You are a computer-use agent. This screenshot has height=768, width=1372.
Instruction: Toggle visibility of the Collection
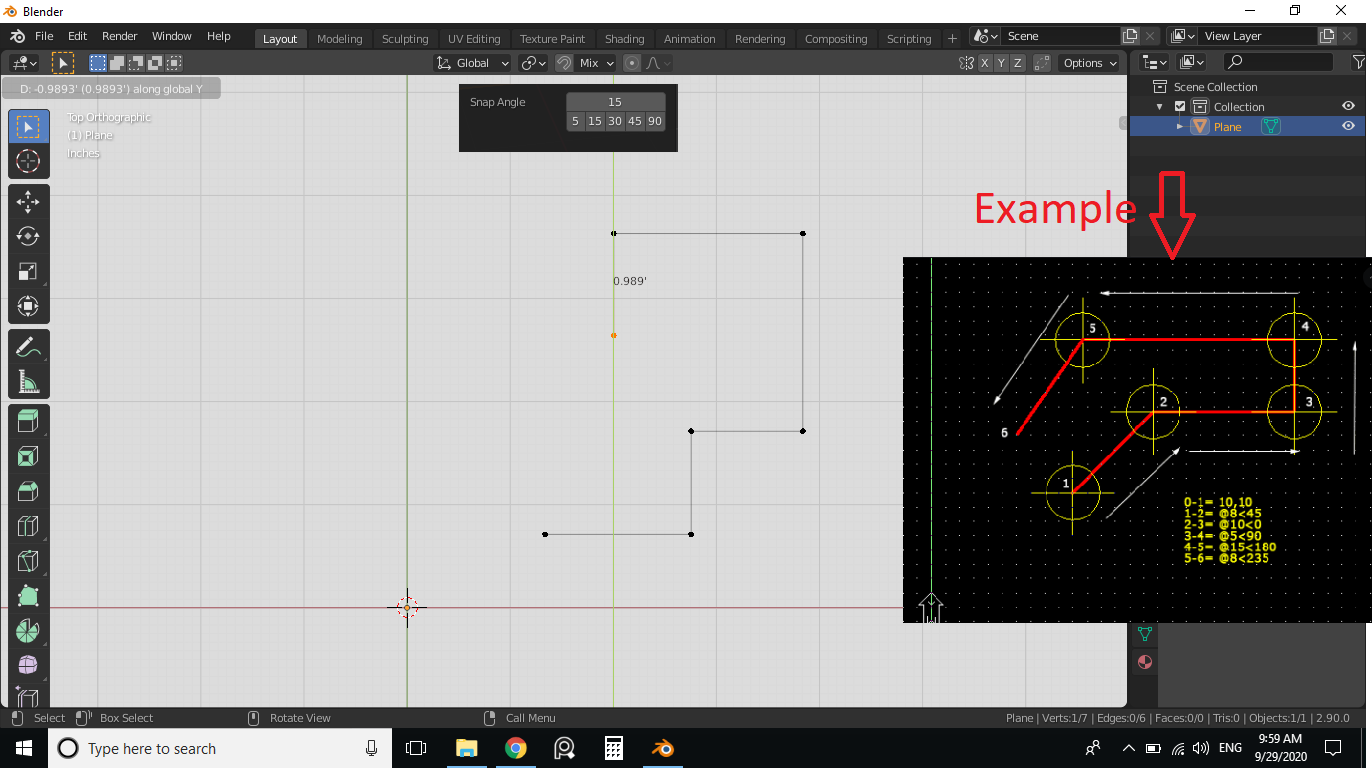1348,106
